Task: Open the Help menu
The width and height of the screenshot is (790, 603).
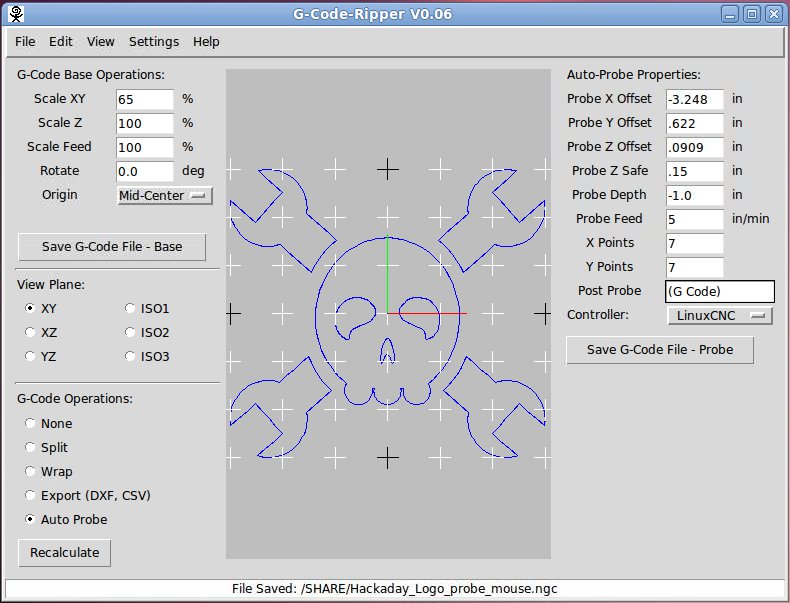Action: click(206, 42)
